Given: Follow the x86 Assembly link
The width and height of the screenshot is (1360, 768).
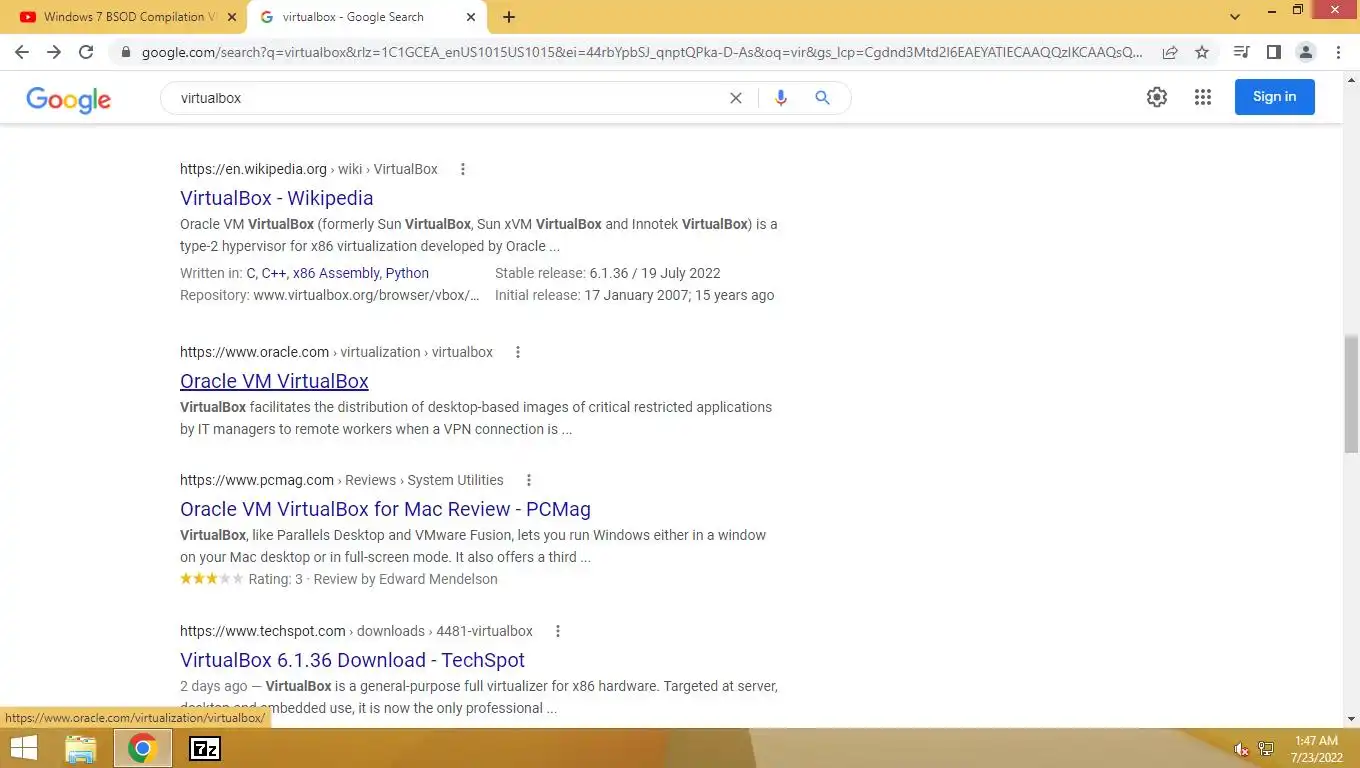Looking at the screenshot, I should 336,273.
